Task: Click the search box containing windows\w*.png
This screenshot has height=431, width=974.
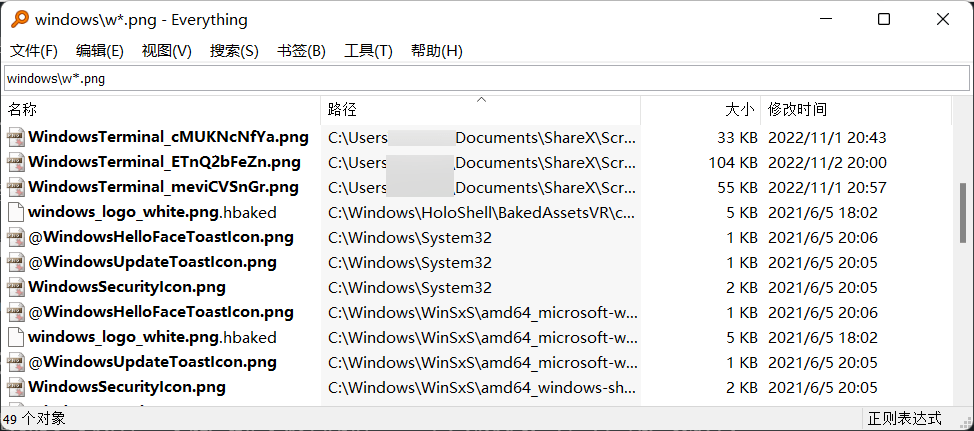Action: pyautogui.click(x=487, y=79)
